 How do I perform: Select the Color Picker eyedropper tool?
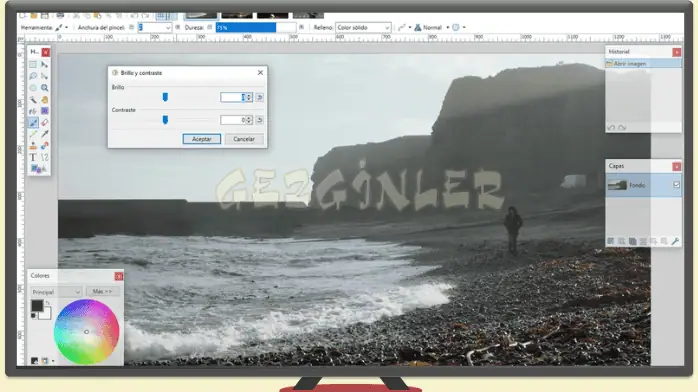tap(45, 134)
